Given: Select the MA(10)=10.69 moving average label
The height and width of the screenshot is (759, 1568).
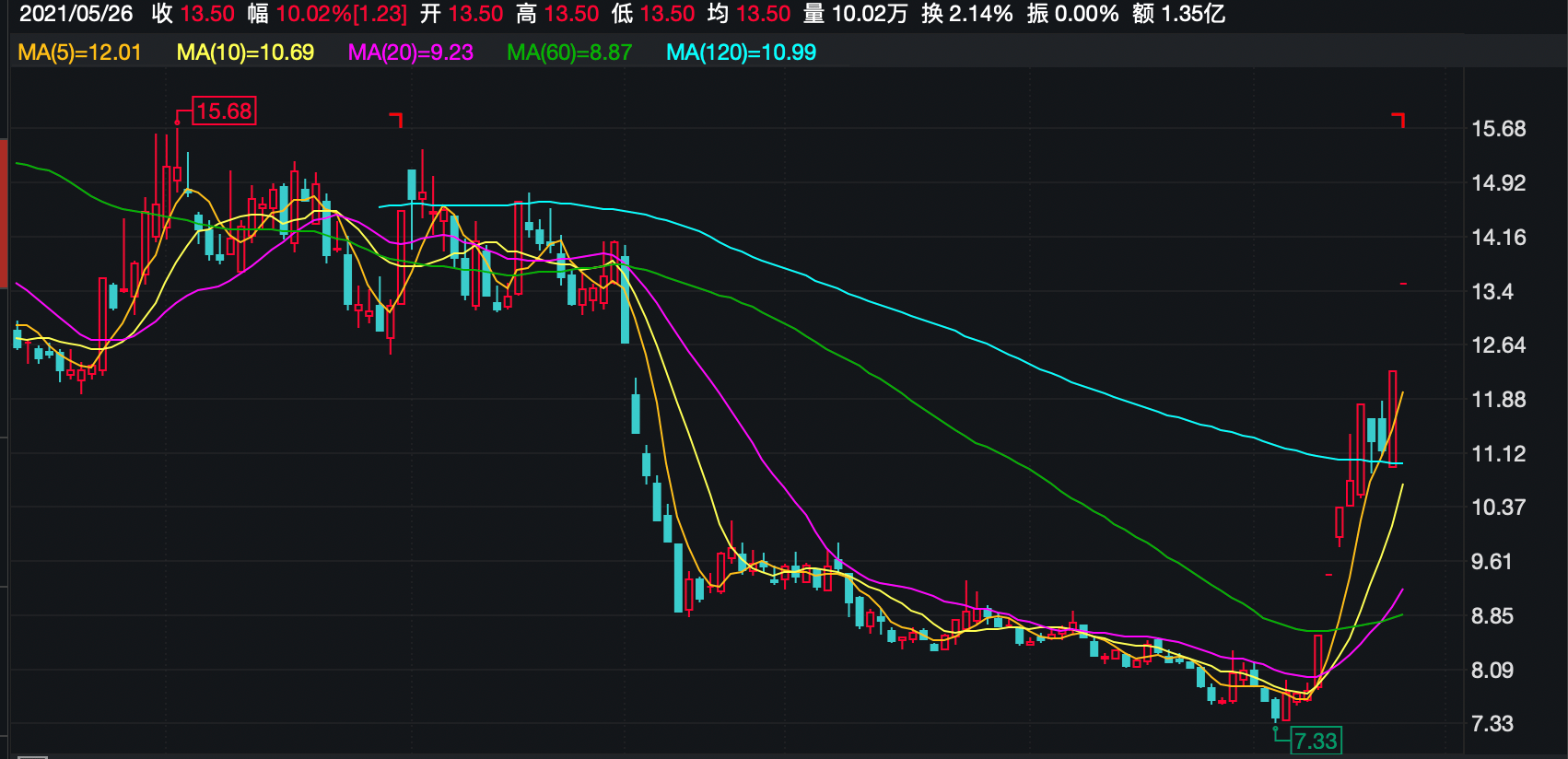Looking at the screenshot, I should tap(245, 53).
